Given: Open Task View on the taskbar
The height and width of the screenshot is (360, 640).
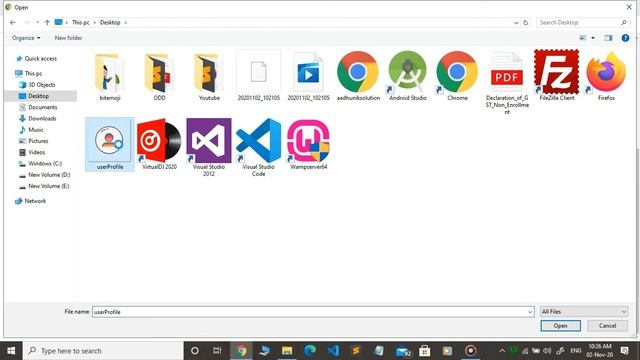Looking at the screenshot, I should (x=217, y=351).
